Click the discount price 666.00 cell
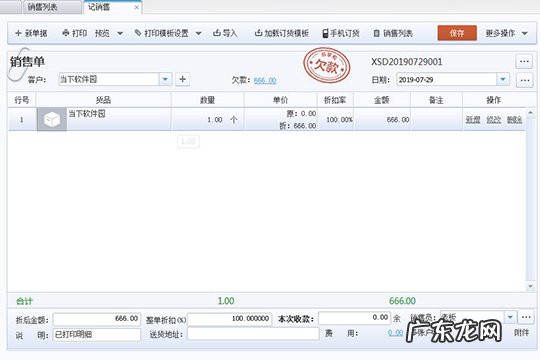Image resolution: width=540 pixels, height=360 pixels. [298, 126]
